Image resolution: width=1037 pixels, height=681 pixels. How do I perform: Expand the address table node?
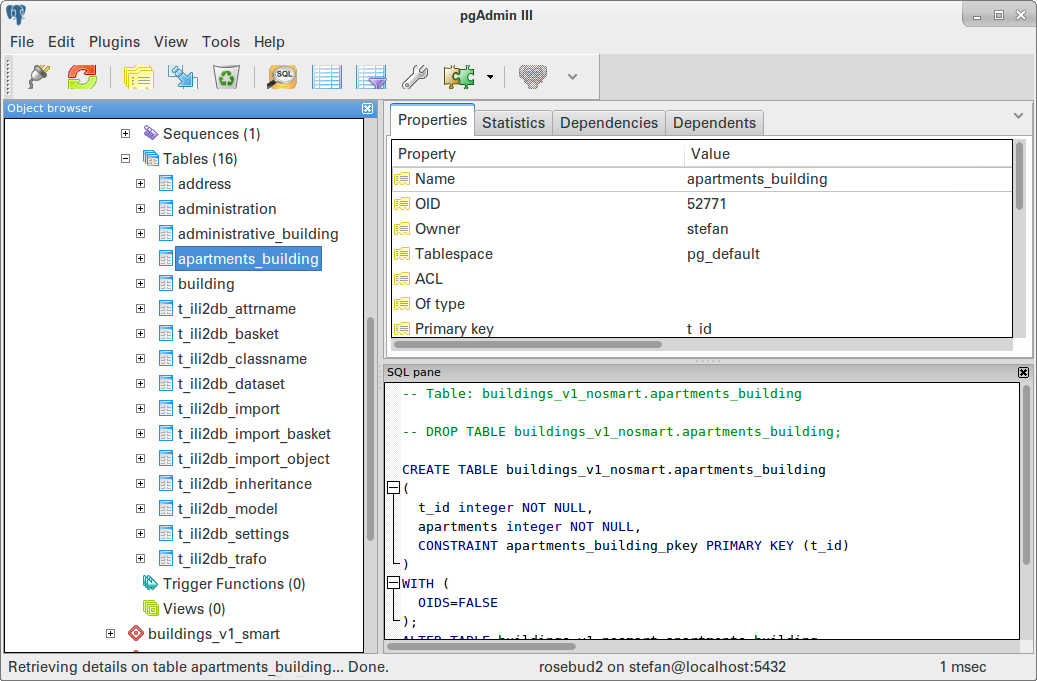point(140,184)
